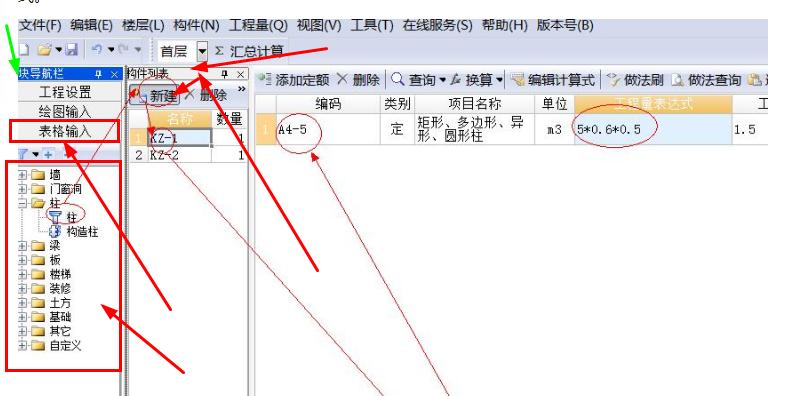Viewport: 788px width, 396px height.
Task: Click the open folder icon in toolbar
Action: [x=45, y=50]
